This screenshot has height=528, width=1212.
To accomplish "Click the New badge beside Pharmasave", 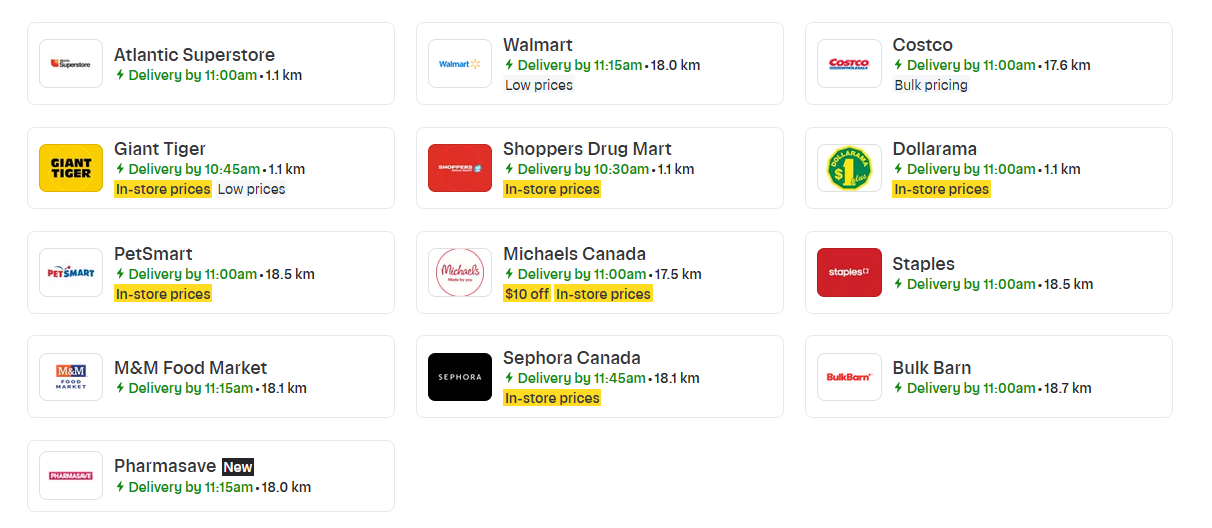I will (238, 467).
